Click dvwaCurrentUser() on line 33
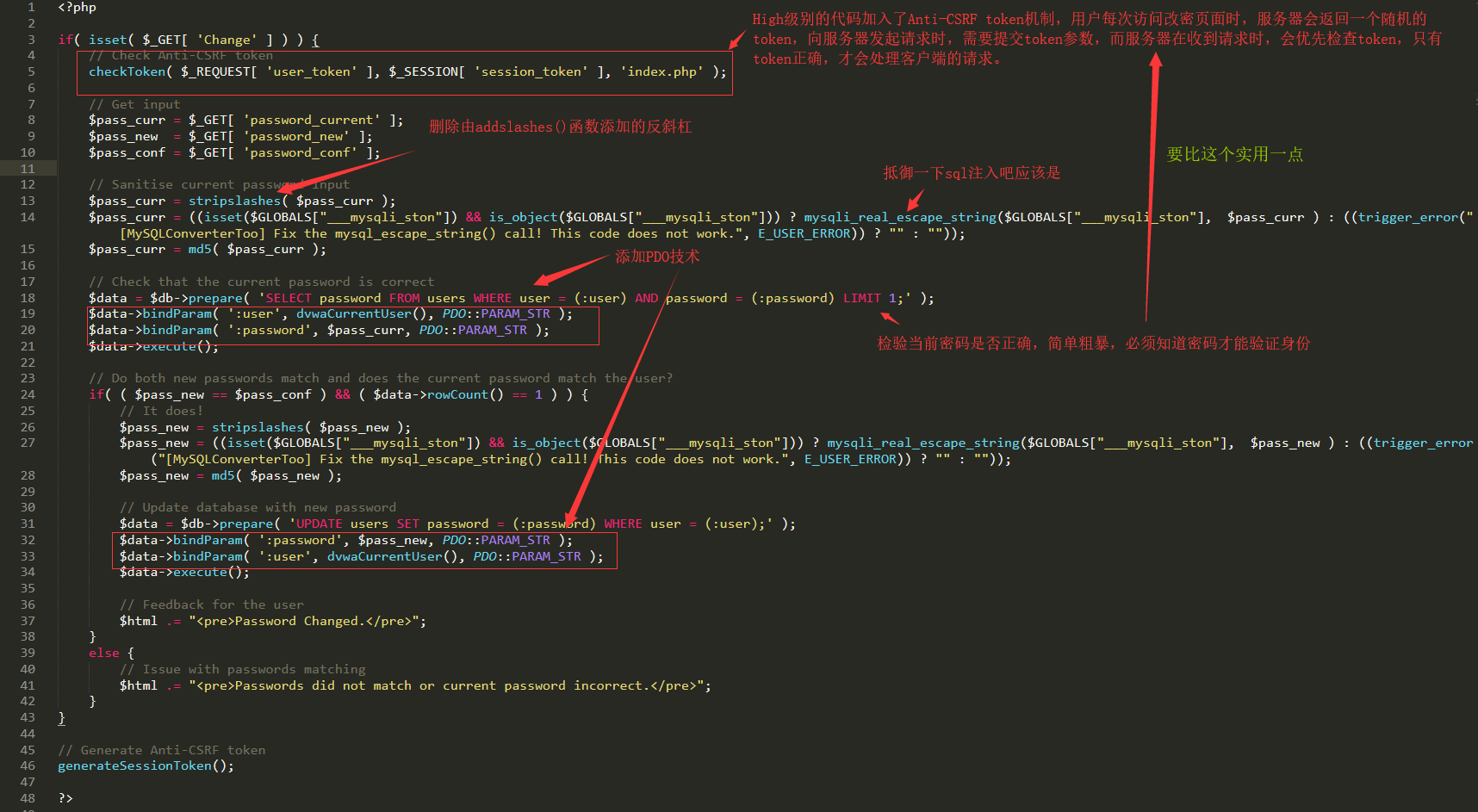The image size is (1478, 812). pyautogui.click(x=393, y=556)
